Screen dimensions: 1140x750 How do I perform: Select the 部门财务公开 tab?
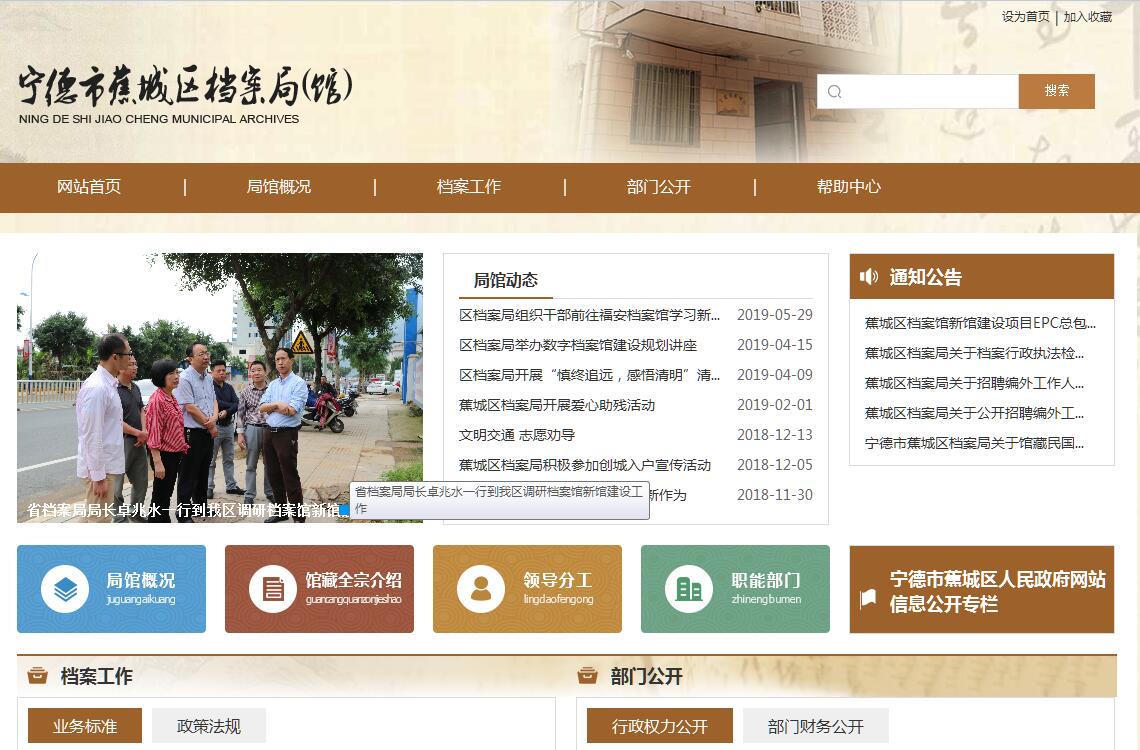click(x=815, y=726)
